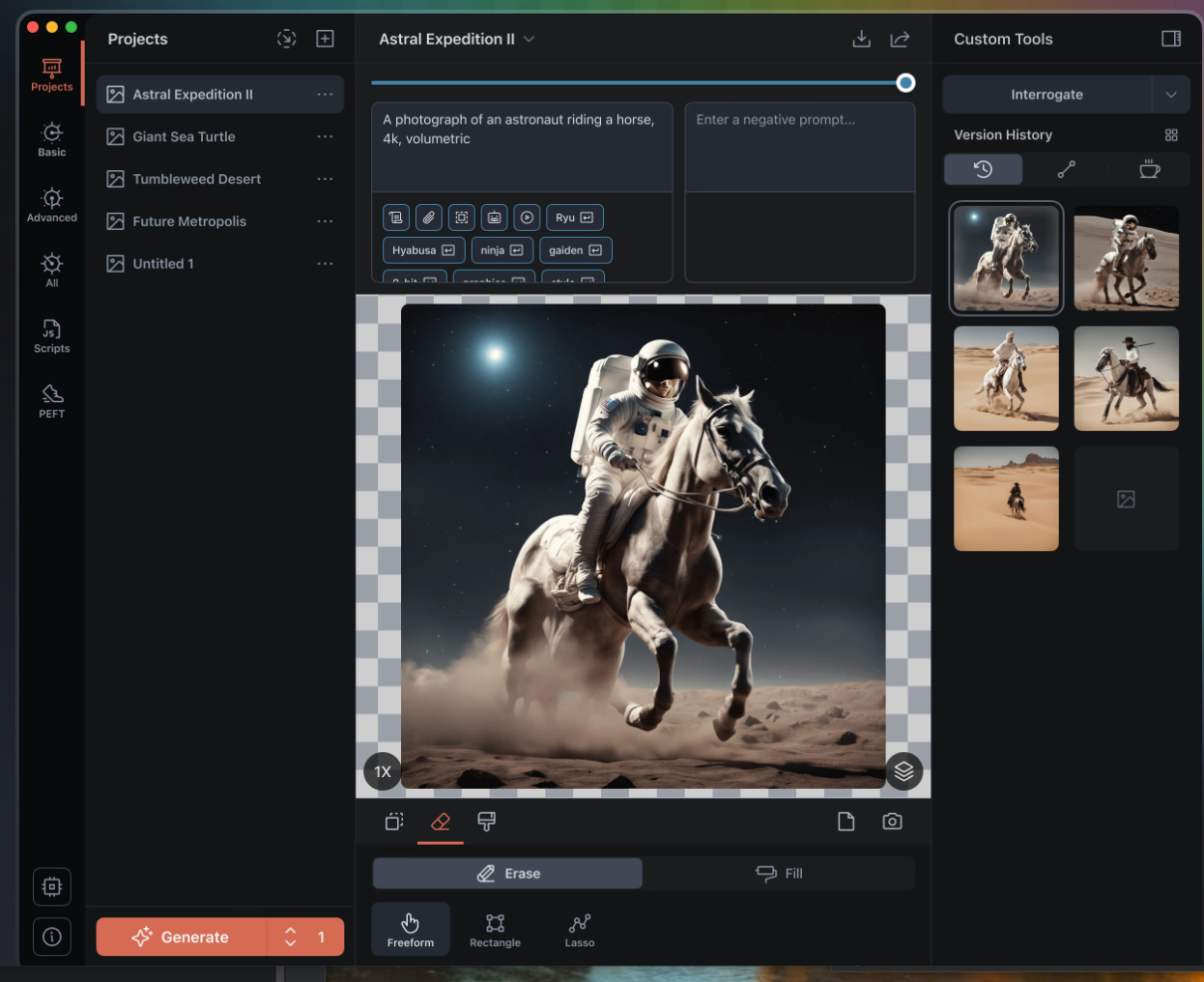Select the paint roller tool tab
Screen dimensions: 1204x982
point(487,822)
